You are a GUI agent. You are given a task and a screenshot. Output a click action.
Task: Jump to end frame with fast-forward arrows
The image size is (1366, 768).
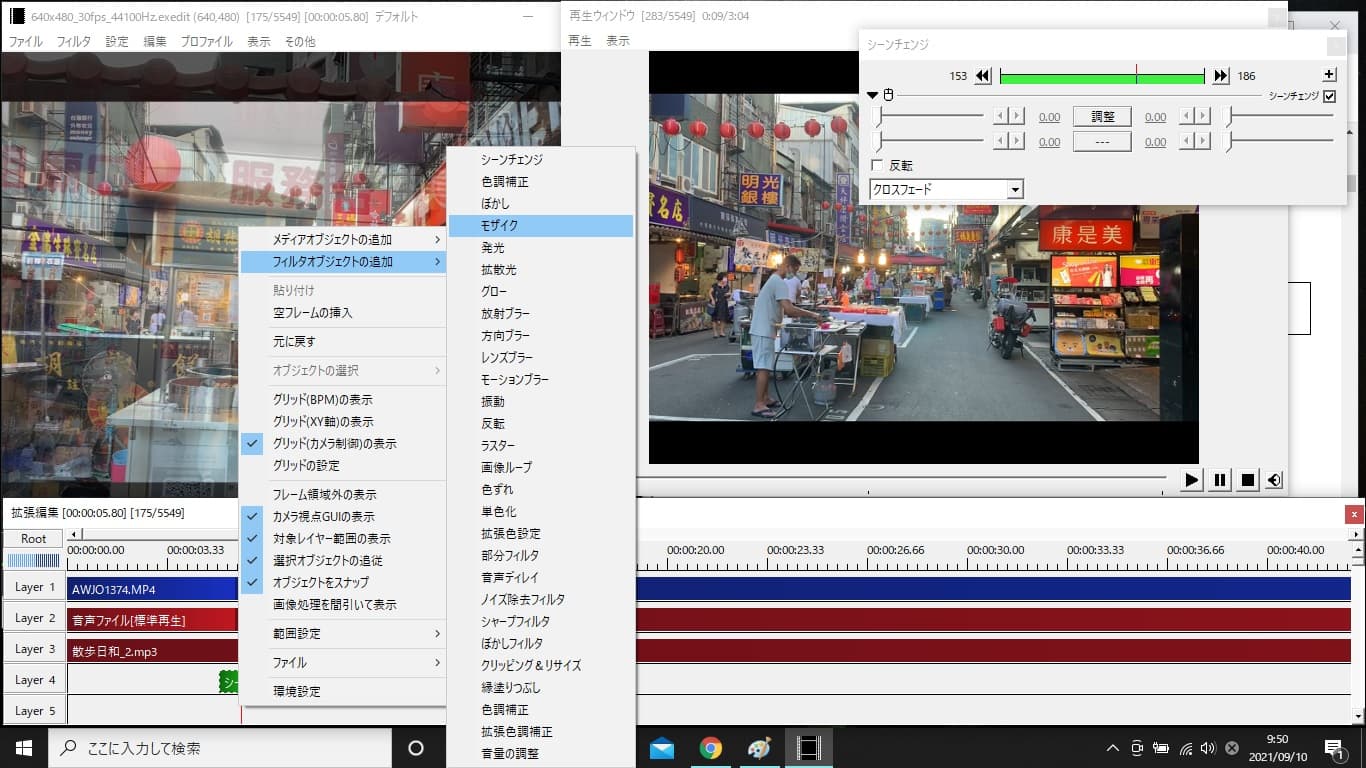click(1221, 76)
